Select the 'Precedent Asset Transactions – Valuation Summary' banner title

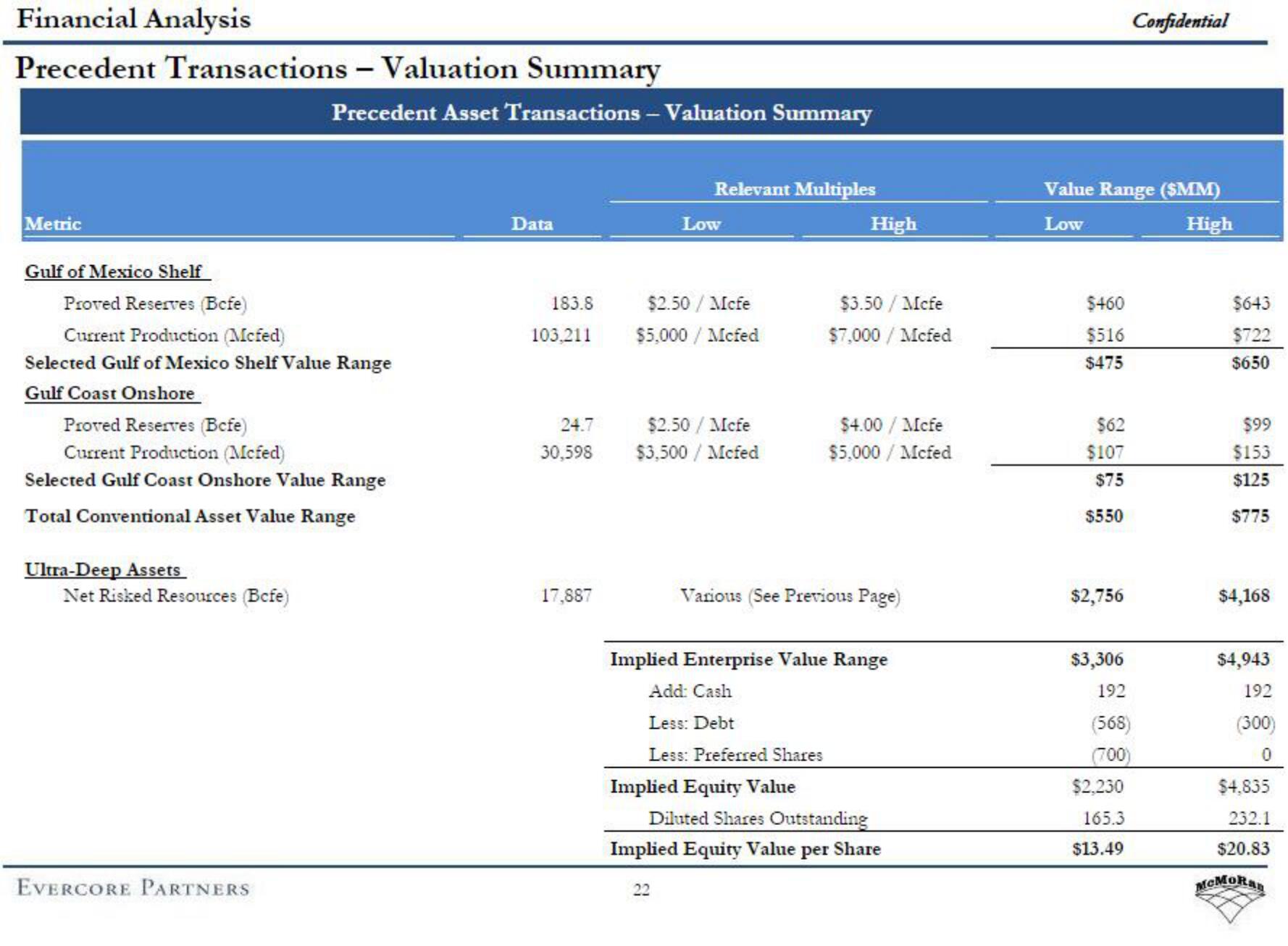601,113
